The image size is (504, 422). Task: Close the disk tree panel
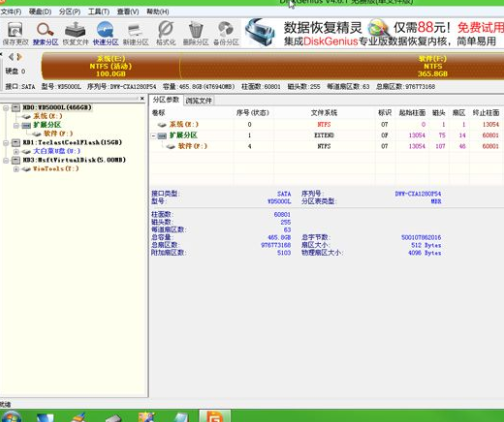tap(142, 99)
